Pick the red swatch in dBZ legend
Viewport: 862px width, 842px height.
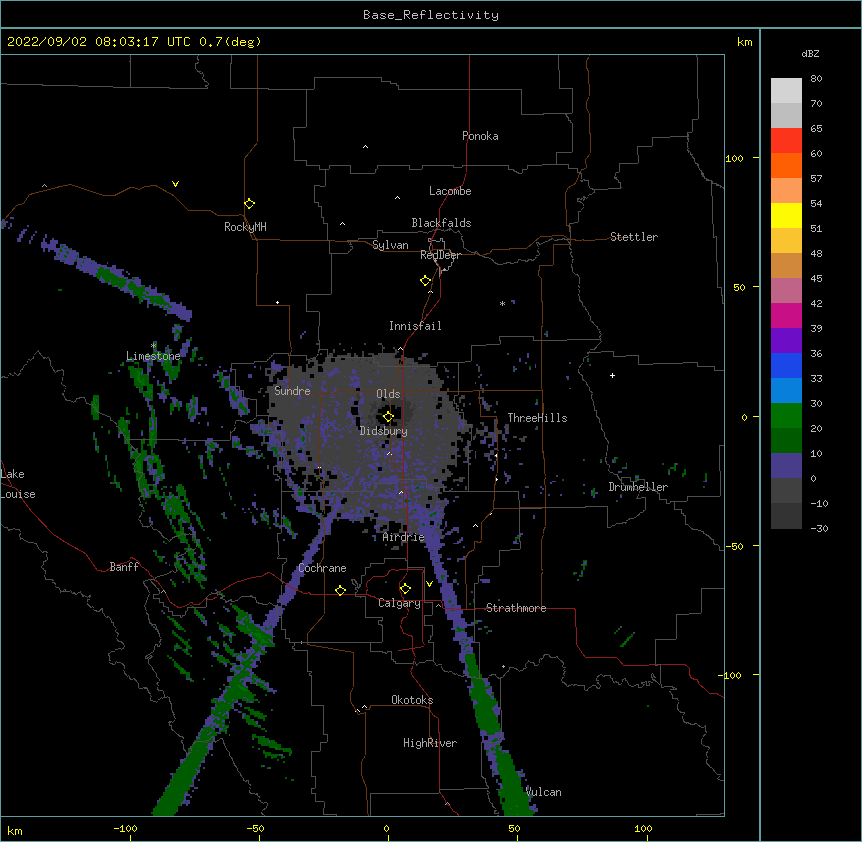(786, 140)
